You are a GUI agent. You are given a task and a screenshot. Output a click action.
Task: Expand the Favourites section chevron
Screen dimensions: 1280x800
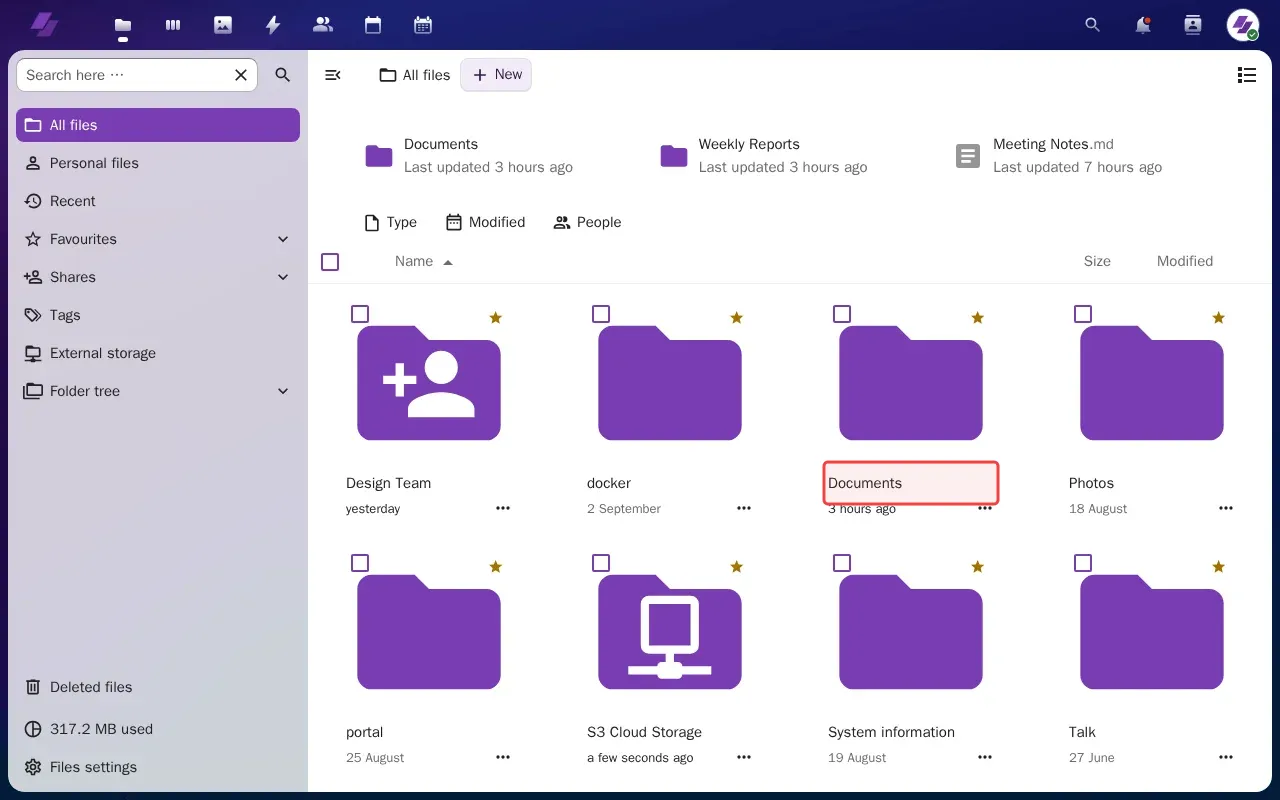click(283, 239)
